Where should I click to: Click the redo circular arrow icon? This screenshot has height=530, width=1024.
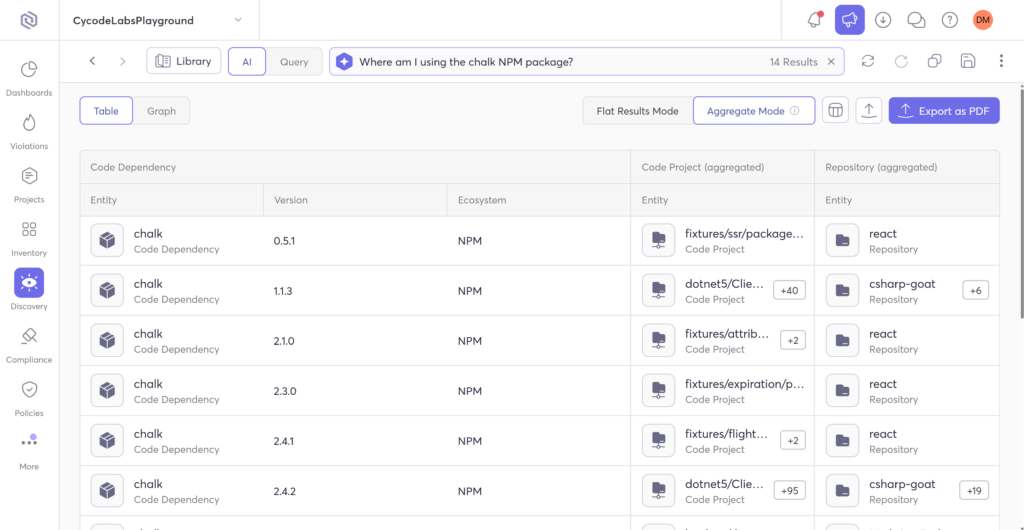coord(901,61)
